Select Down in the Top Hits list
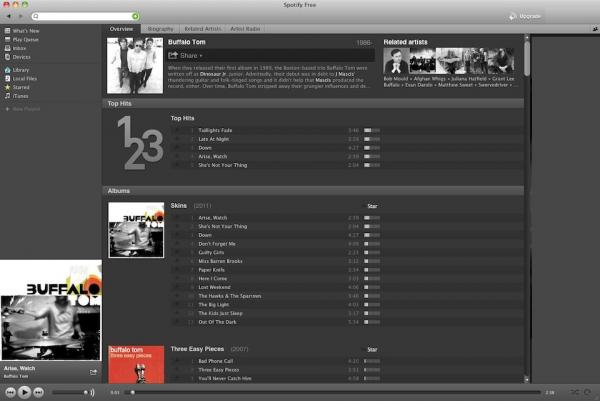Viewport: 600px width, 401px height. (205, 148)
